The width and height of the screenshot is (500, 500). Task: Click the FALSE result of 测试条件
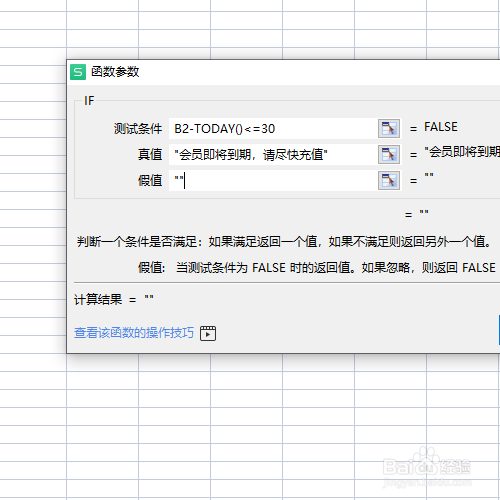[x=441, y=127]
